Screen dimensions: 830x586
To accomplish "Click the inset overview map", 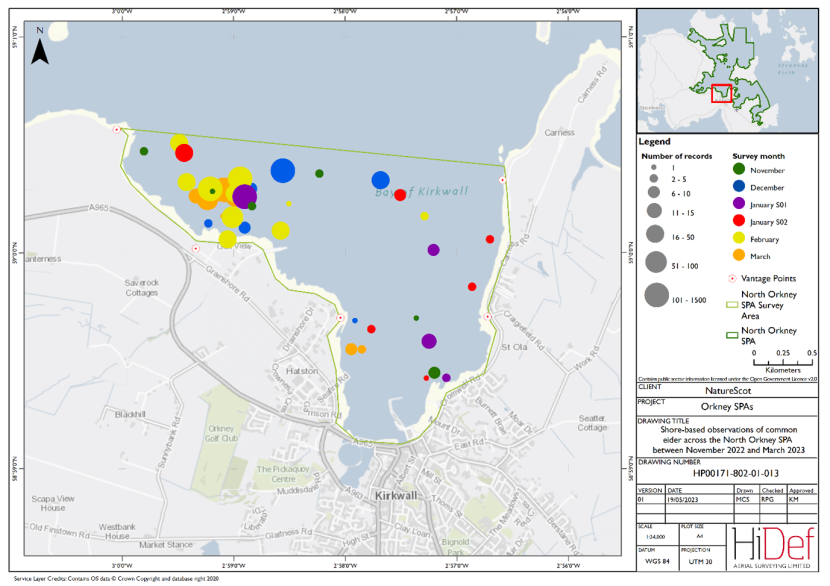I will (728, 70).
